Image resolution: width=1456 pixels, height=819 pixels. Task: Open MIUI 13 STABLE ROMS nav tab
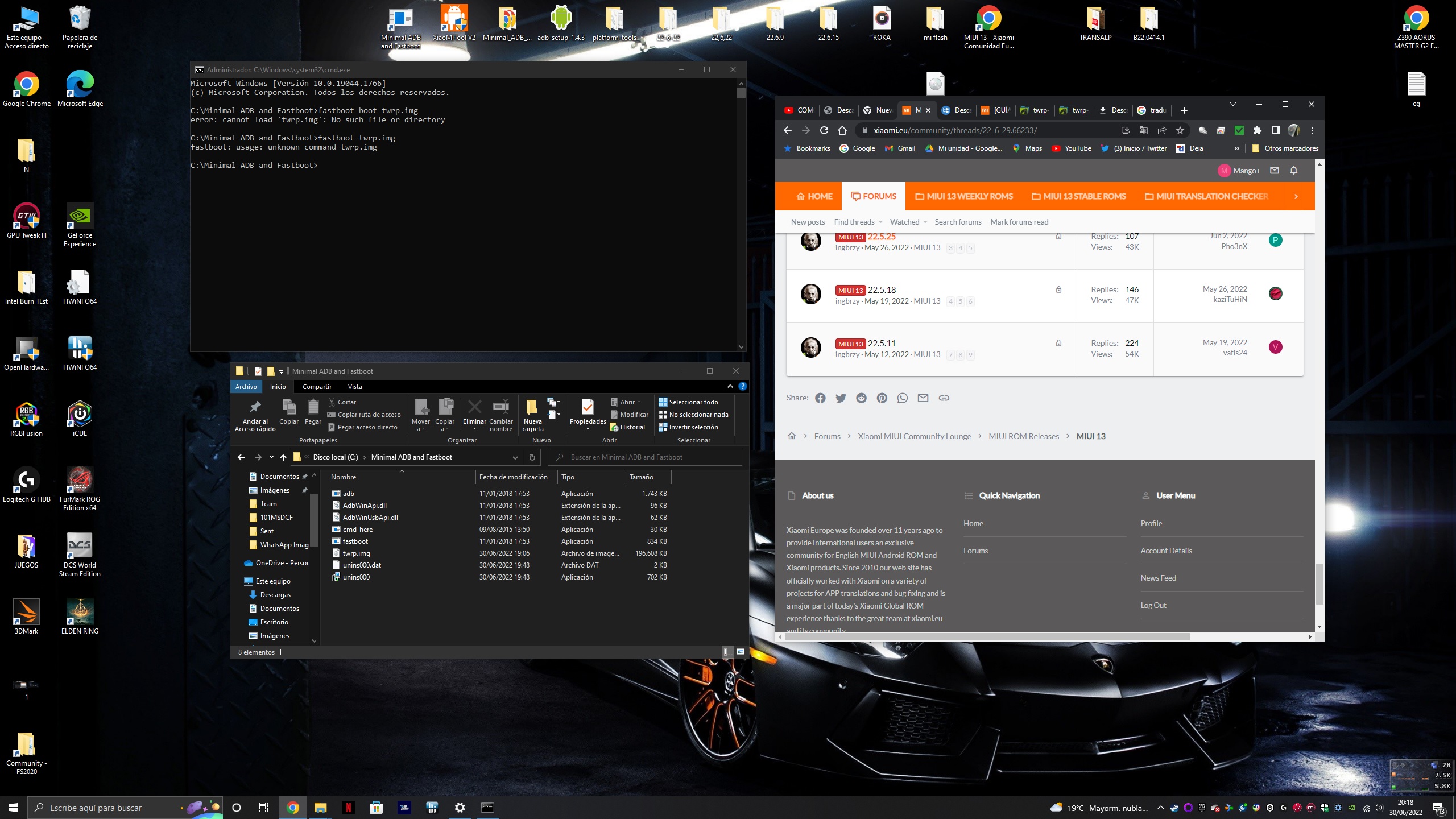coord(1079,196)
